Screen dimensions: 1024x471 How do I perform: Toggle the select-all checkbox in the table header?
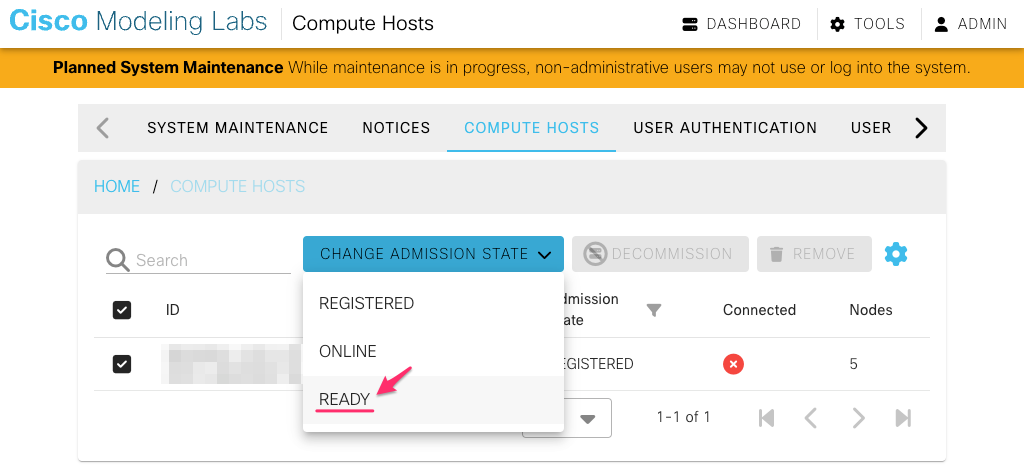click(x=122, y=310)
